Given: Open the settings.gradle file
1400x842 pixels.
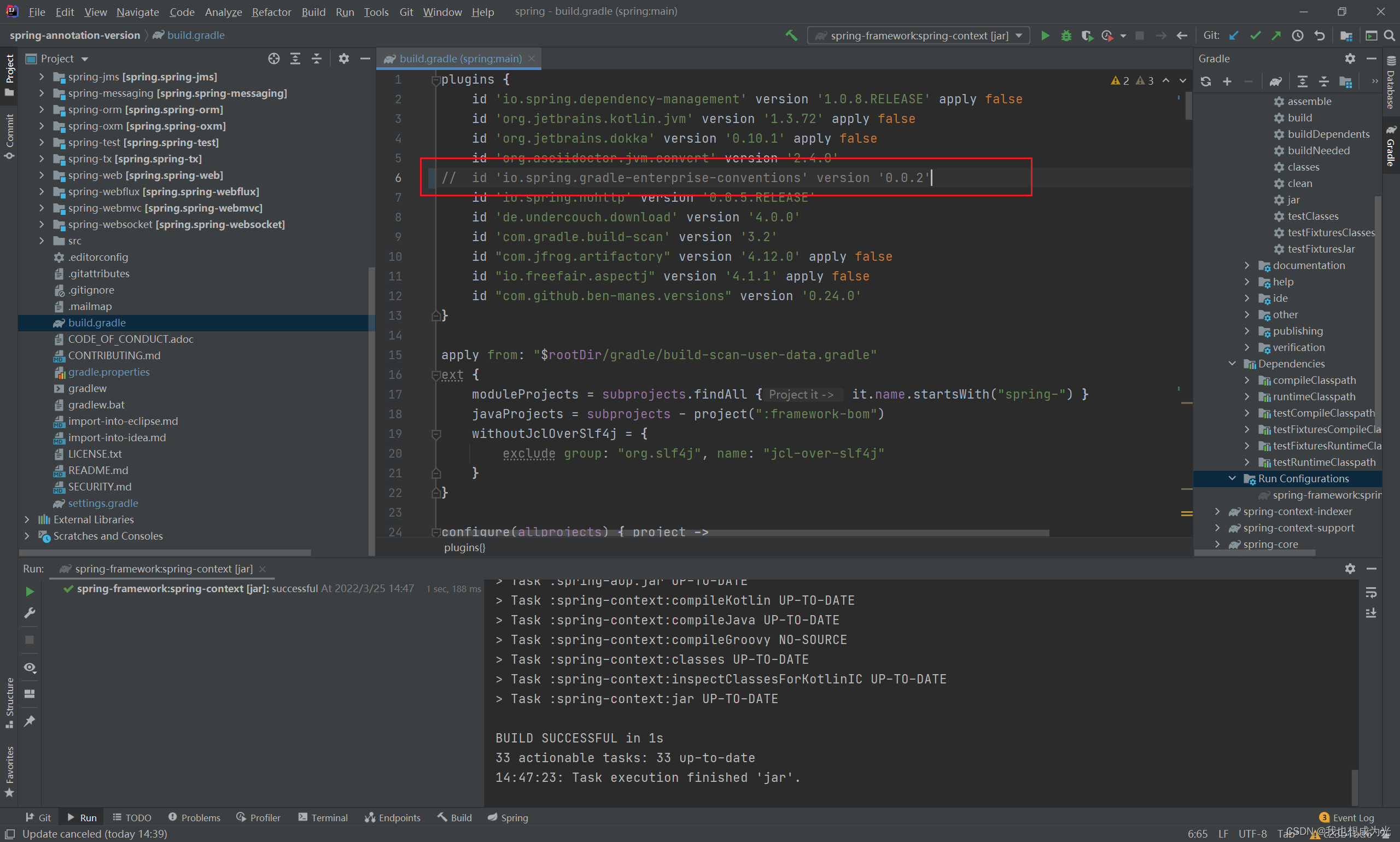Looking at the screenshot, I should (x=103, y=503).
